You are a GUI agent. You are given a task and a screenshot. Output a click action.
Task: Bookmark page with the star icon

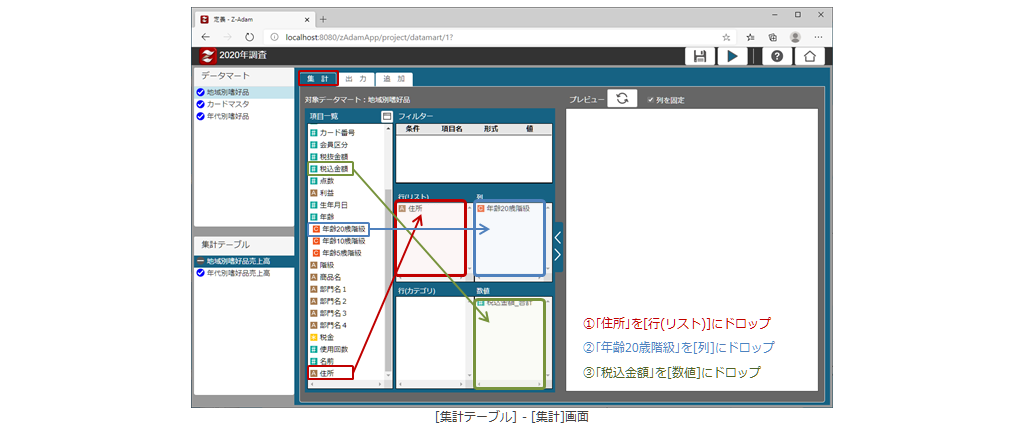pyautogui.click(x=726, y=37)
